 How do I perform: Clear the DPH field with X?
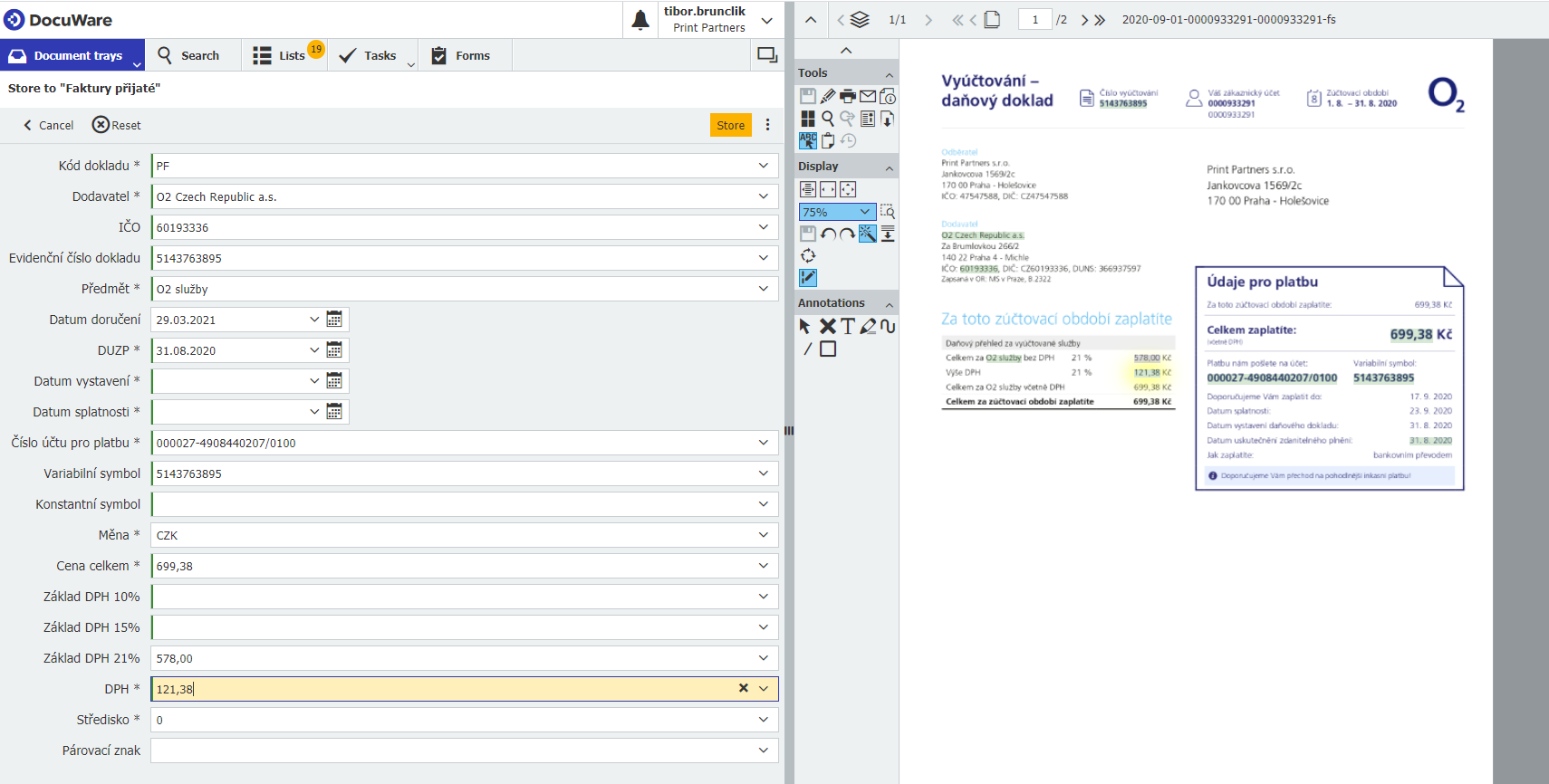click(x=743, y=689)
